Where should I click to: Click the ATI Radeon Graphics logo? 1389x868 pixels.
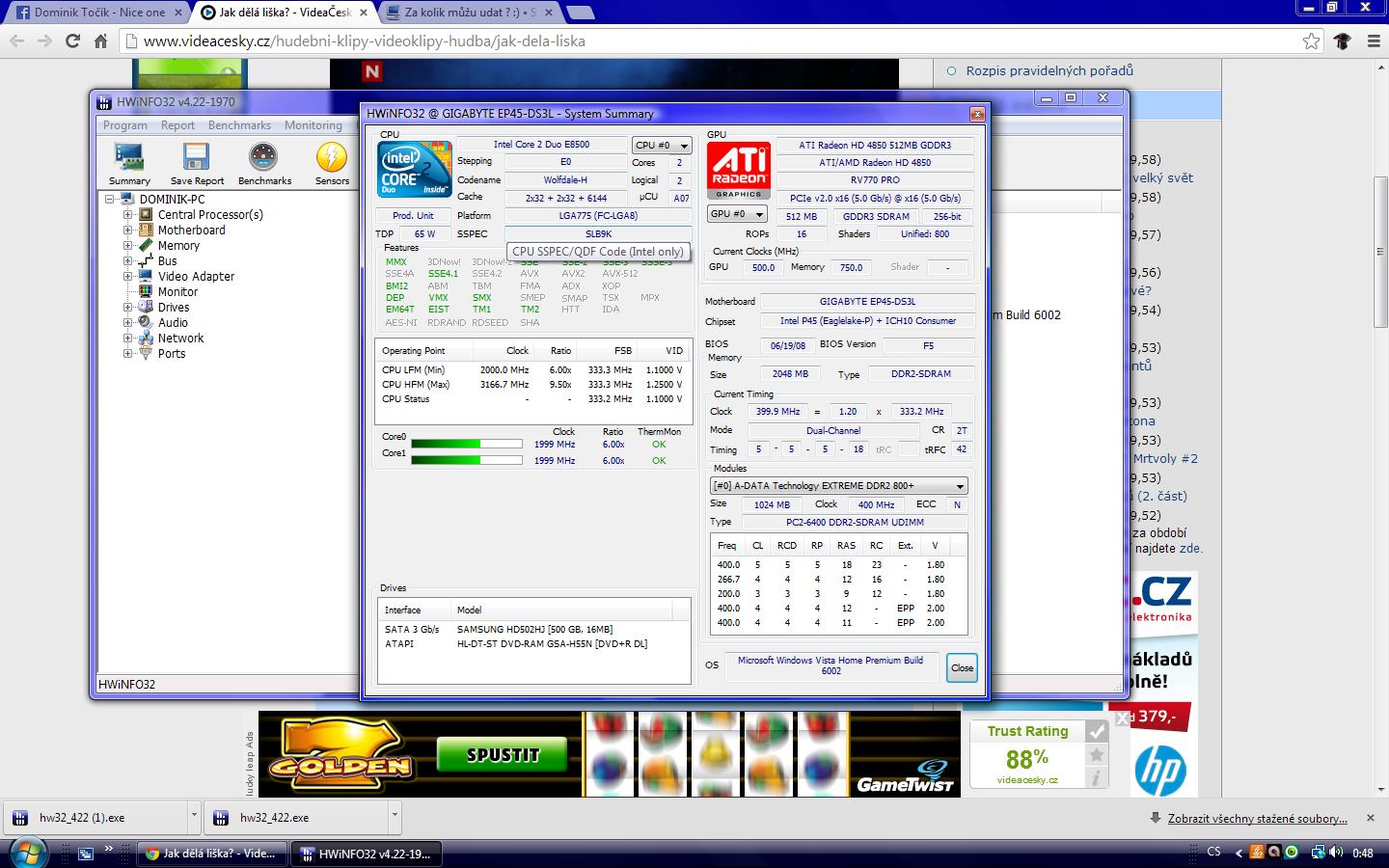[x=739, y=171]
